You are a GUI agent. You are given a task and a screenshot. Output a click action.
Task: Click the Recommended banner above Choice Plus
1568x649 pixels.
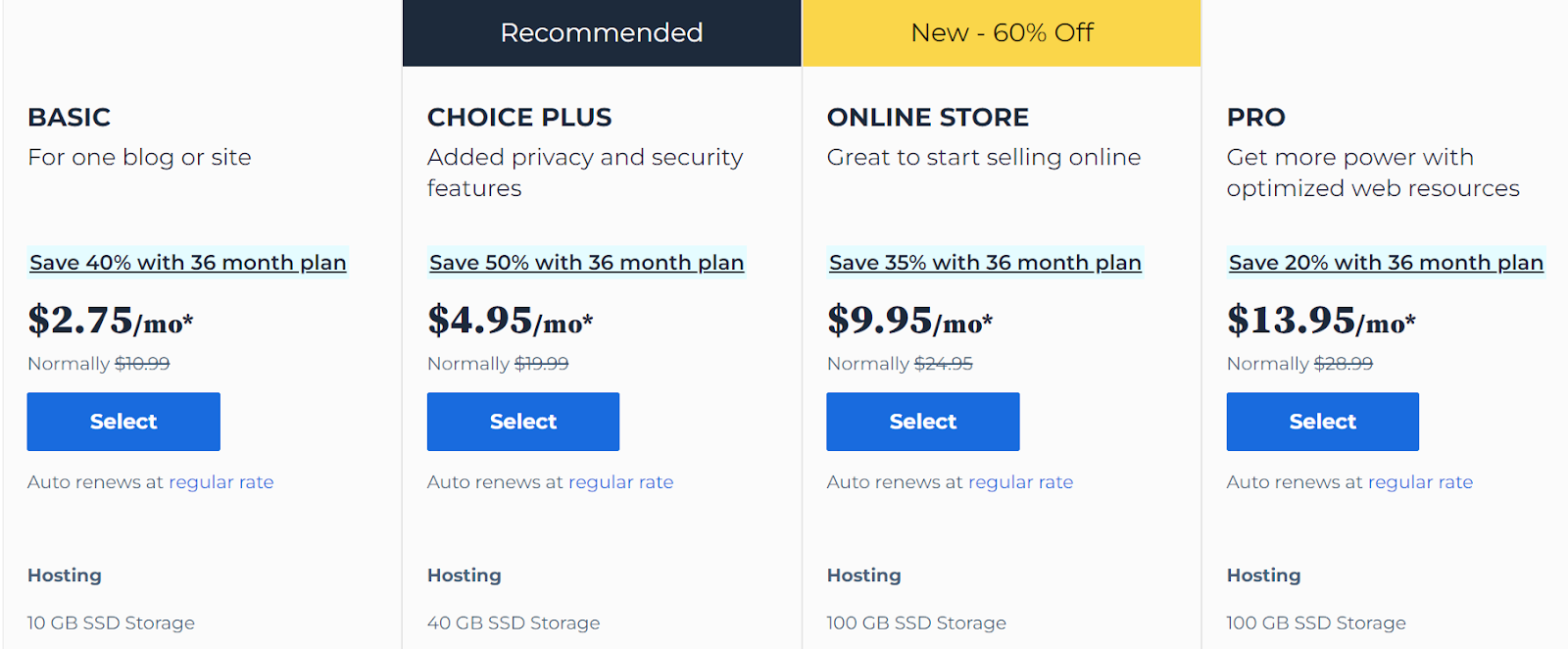pyautogui.click(x=602, y=33)
